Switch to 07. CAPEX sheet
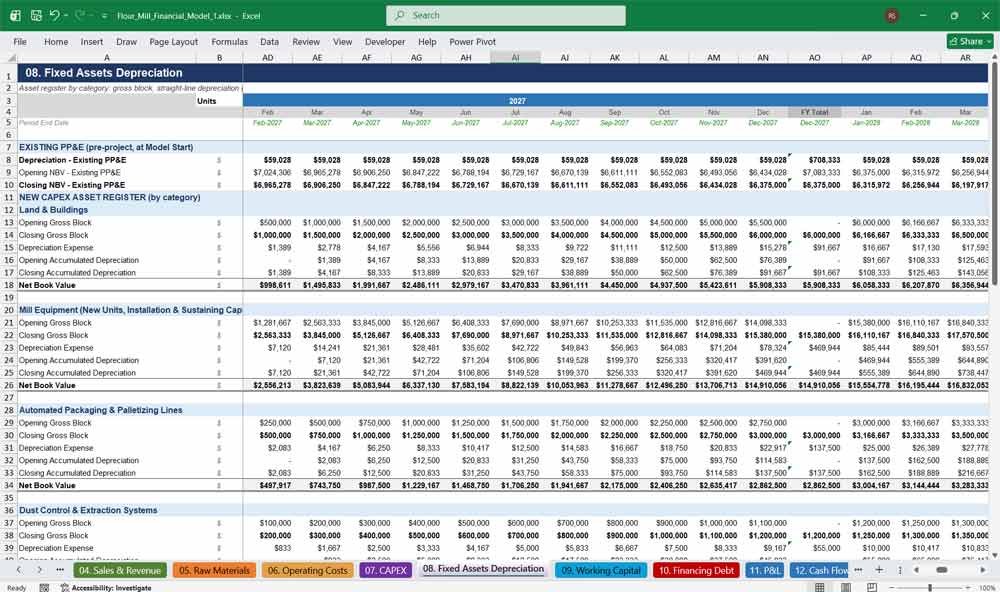1000x592 pixels. 386,570
